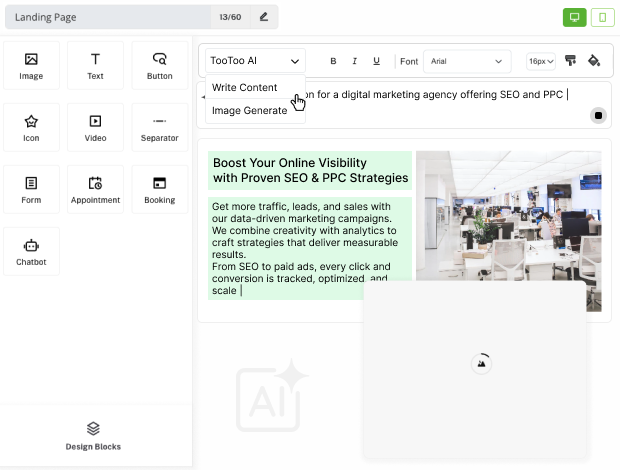Add an Image element
This screenshot has width=620, height=470.
tap(31, 66)
